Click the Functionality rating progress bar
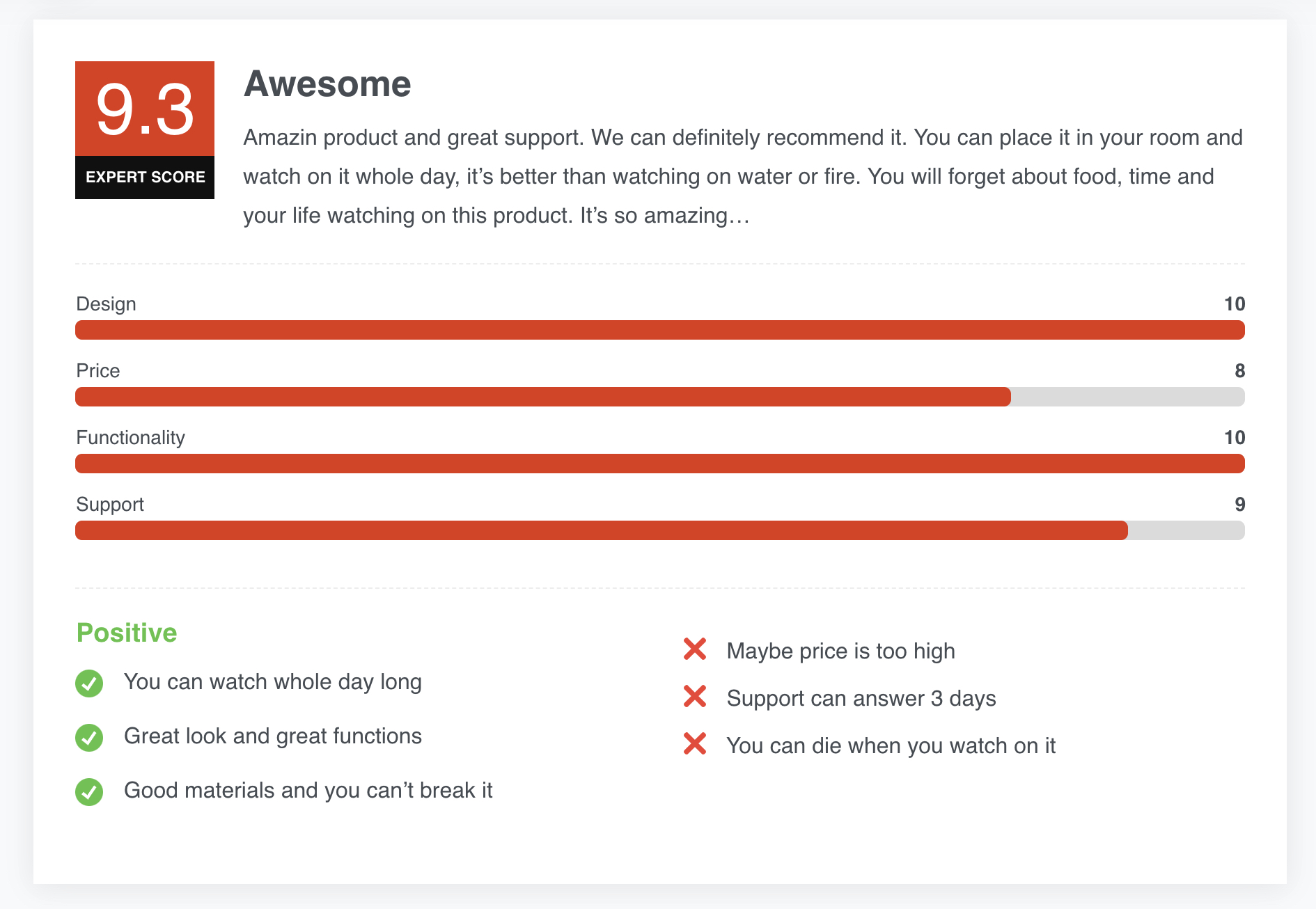Screen dimensions: 1316x909 click(659, 464)
